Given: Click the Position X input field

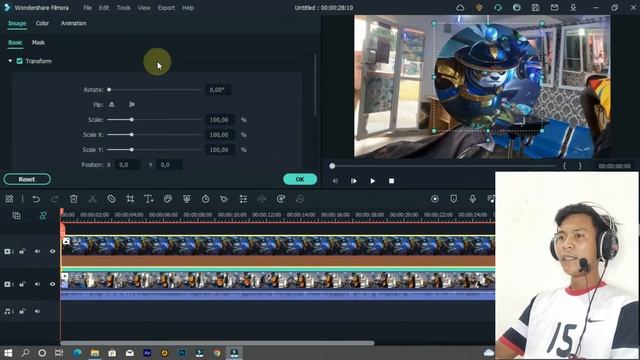Looking at the screenshot, I should [x=128, y=165].
